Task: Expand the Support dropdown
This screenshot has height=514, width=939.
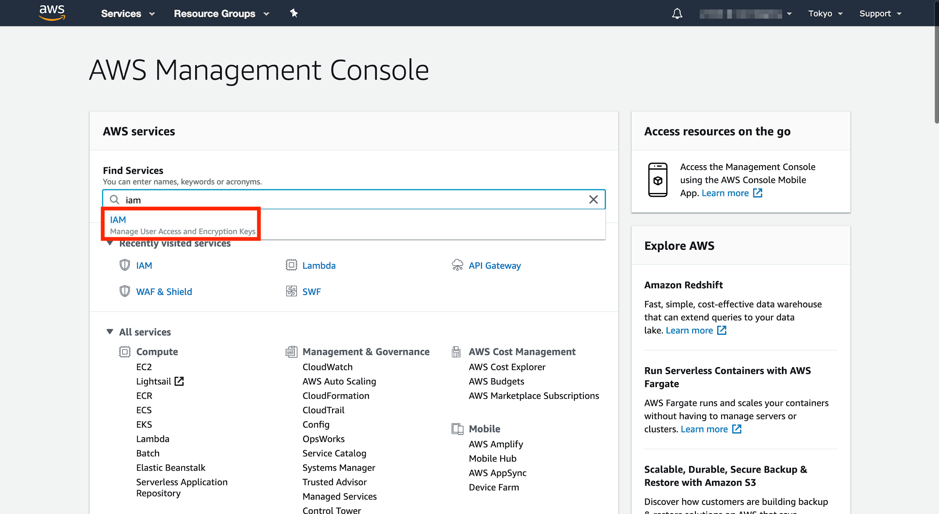Action: (880, 14)
